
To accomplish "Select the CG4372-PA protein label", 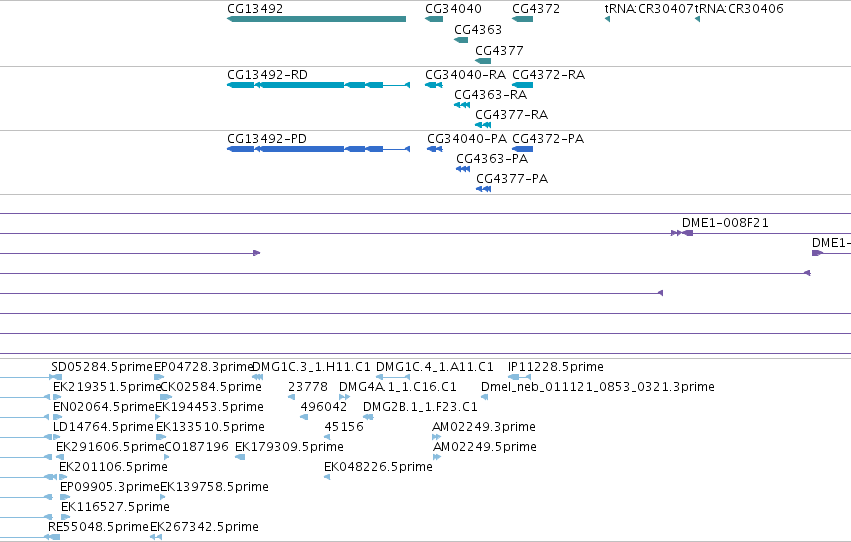I will 548,139.
